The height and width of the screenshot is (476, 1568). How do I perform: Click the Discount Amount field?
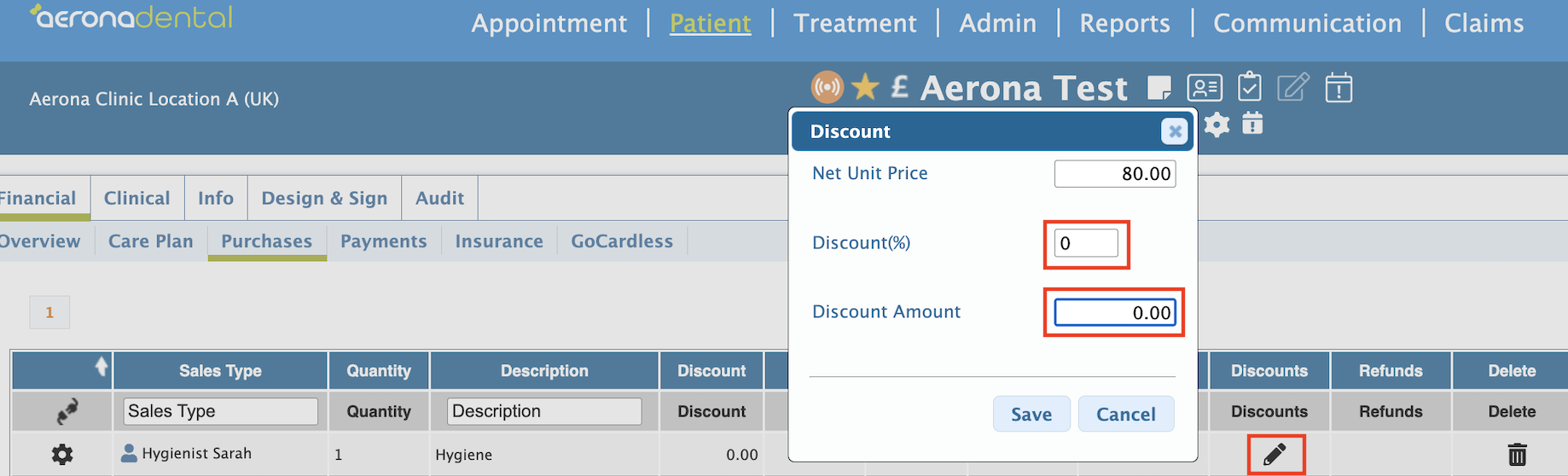(1115, 312)
